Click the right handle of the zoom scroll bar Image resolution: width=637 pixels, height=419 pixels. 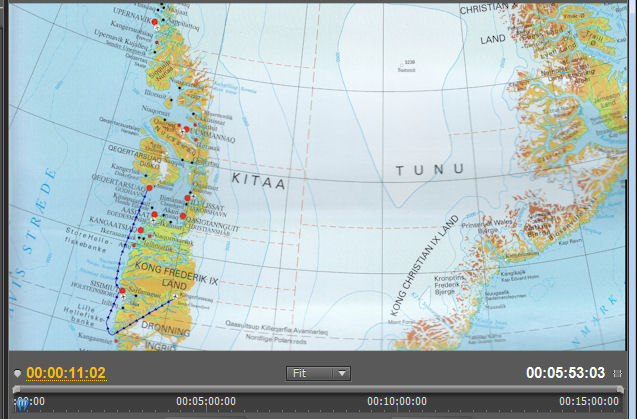621,389
